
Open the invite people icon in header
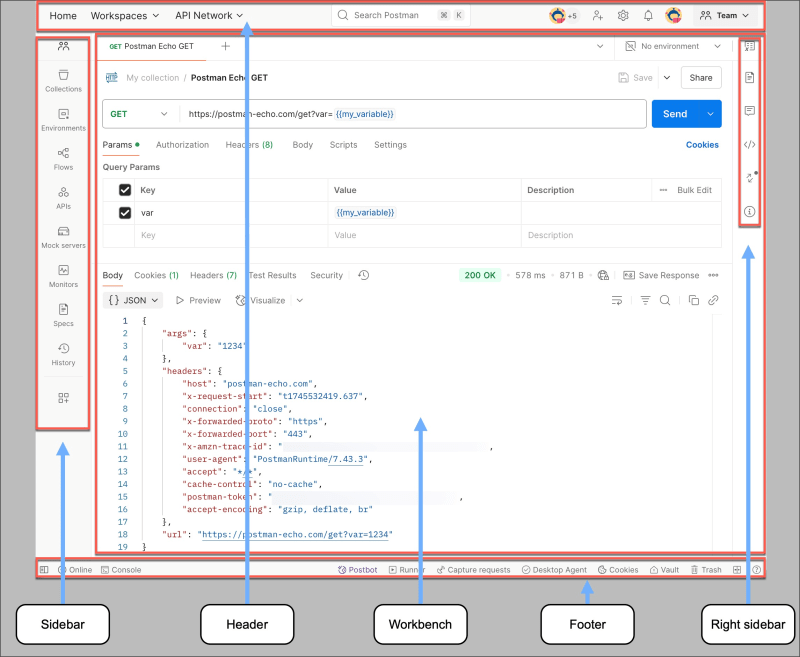(598, 16)
